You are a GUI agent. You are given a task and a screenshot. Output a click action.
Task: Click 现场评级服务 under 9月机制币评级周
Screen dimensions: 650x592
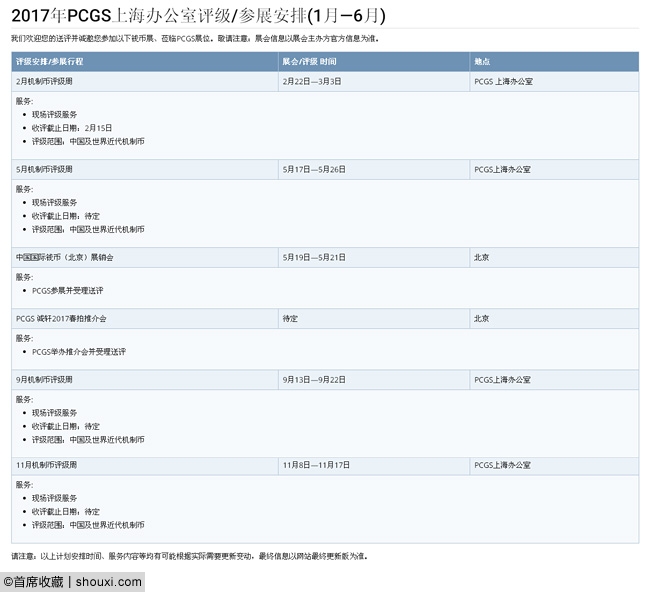click(54, 412)
